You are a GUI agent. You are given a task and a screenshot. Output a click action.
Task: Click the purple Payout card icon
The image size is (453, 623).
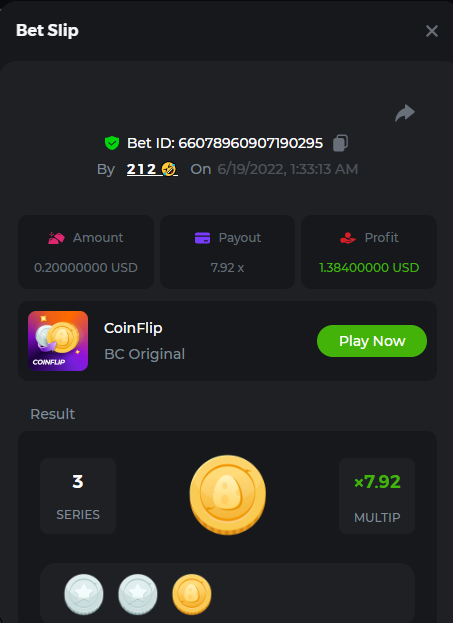[x=203, y=238]
